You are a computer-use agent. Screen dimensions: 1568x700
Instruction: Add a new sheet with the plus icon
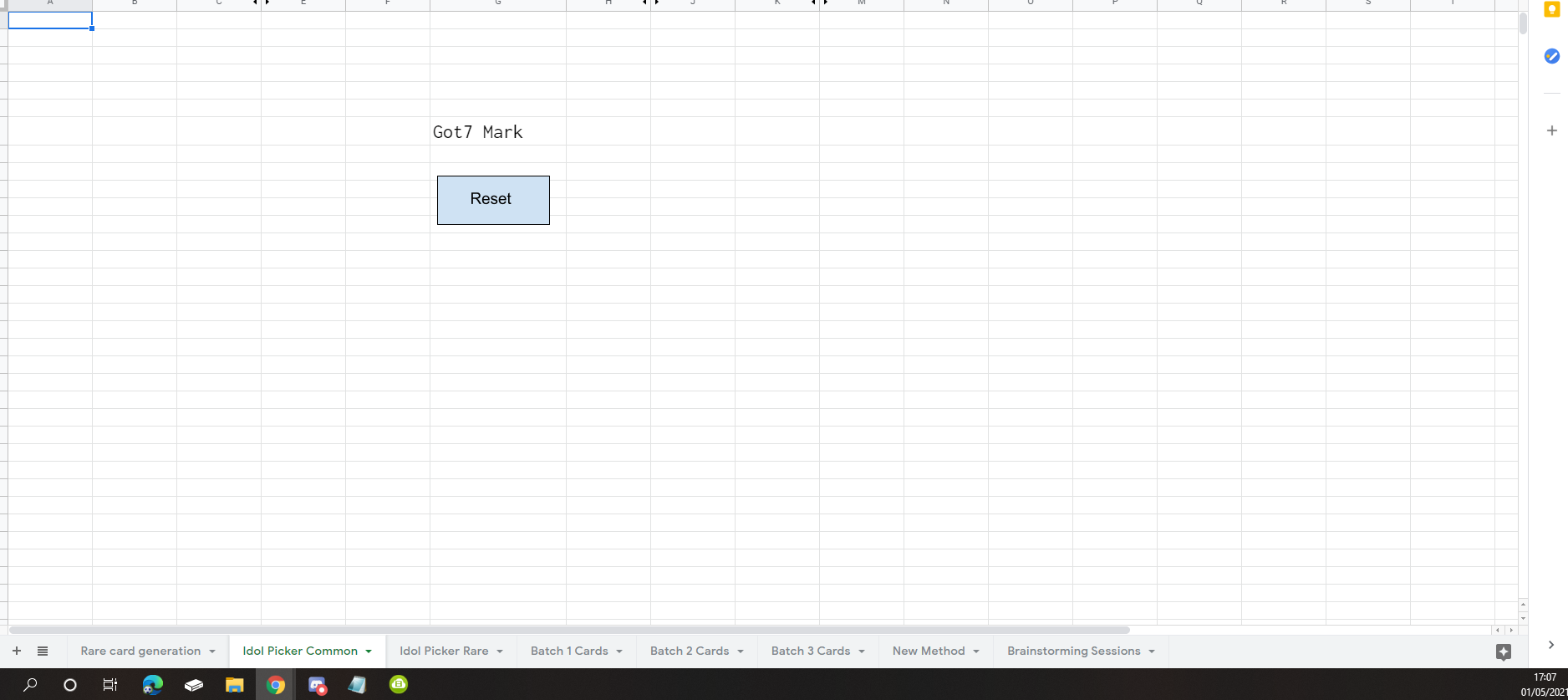17,651
